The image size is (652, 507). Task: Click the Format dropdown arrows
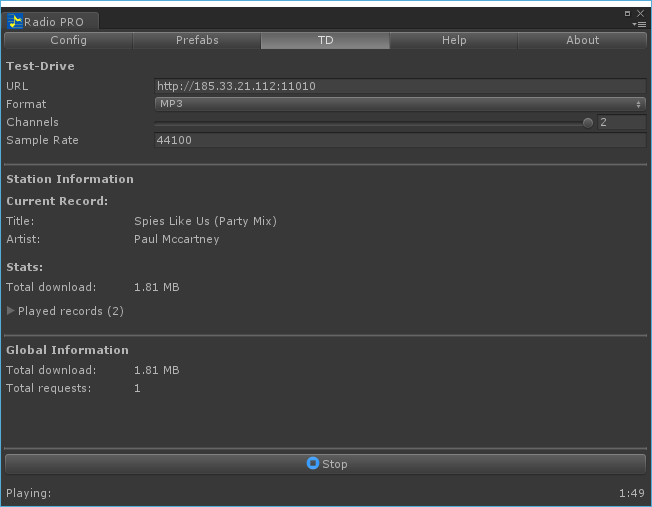pos(638,104)
